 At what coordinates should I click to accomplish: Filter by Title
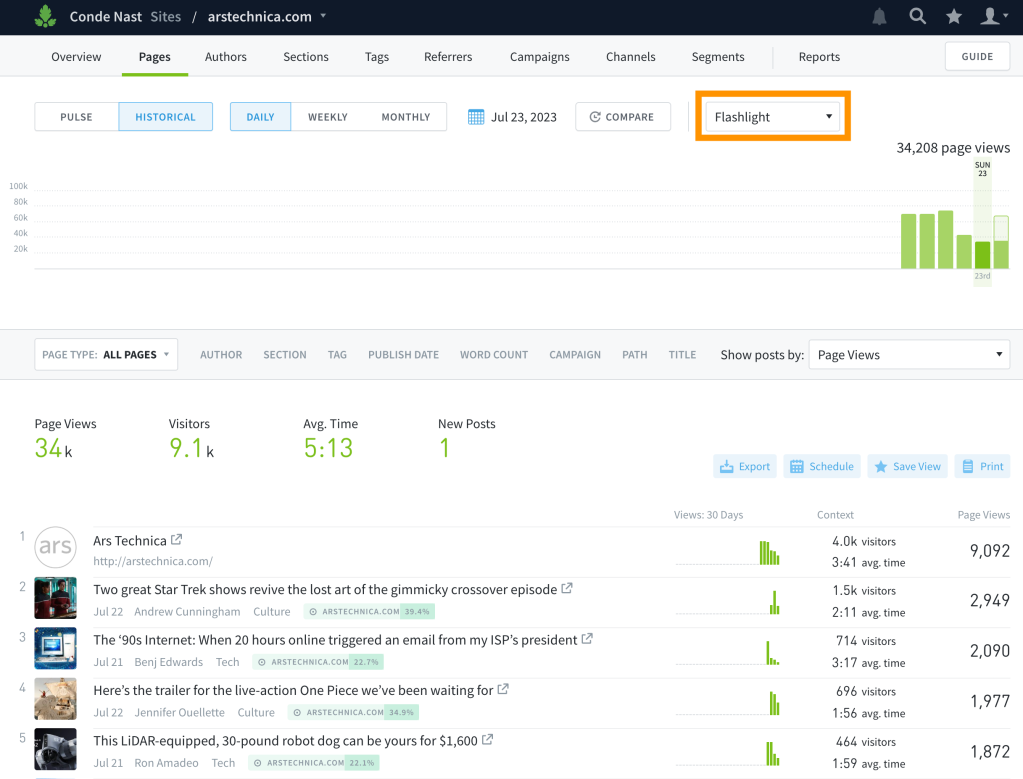pyautogui.click(x=682, y=355)
